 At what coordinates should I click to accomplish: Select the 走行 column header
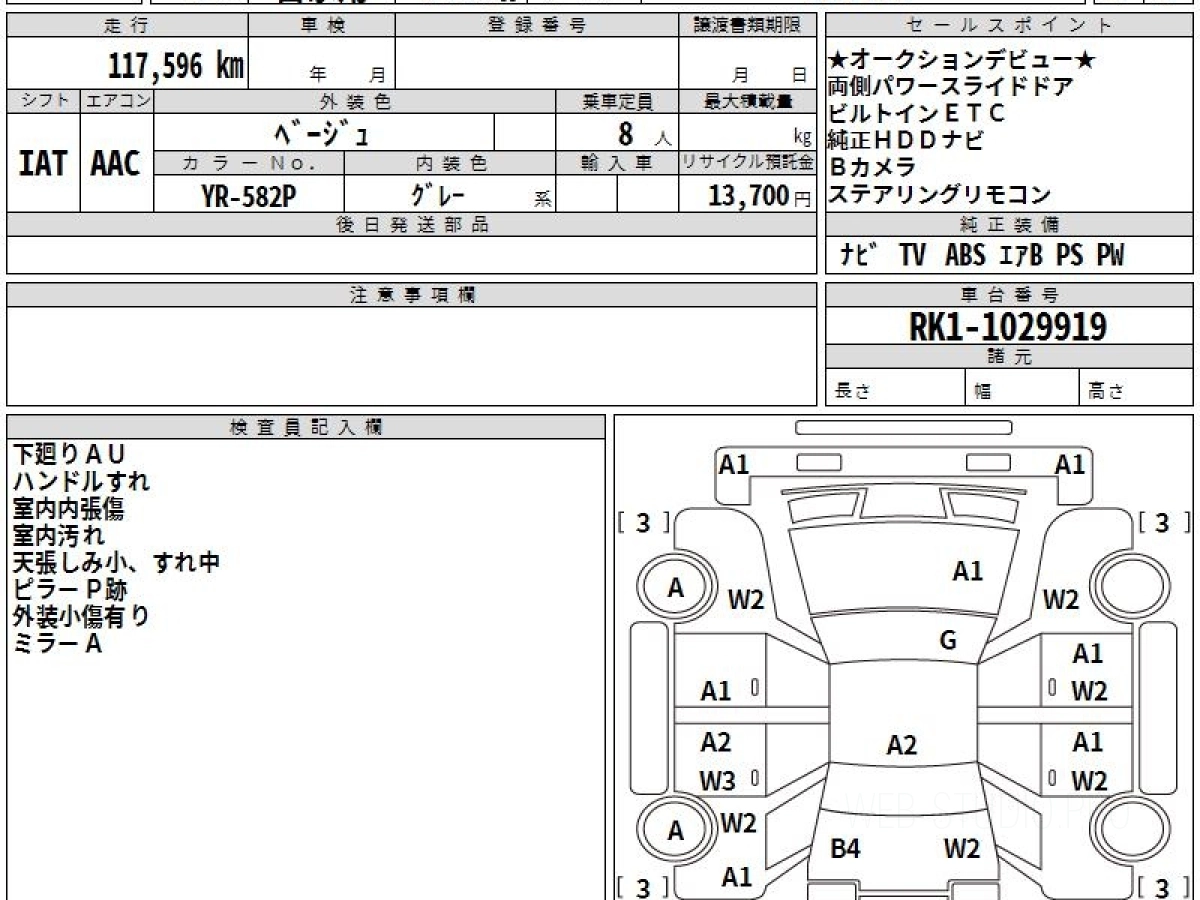(127, 26)
